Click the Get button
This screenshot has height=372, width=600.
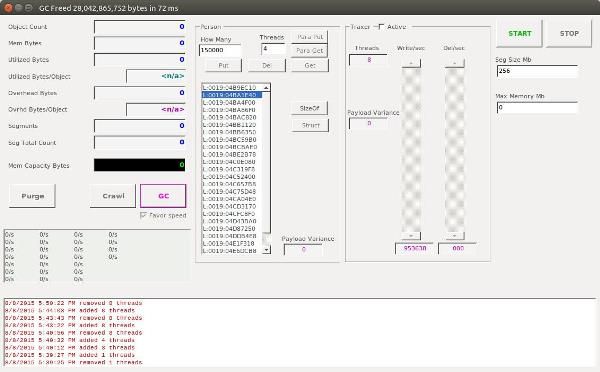coord(310,65)
